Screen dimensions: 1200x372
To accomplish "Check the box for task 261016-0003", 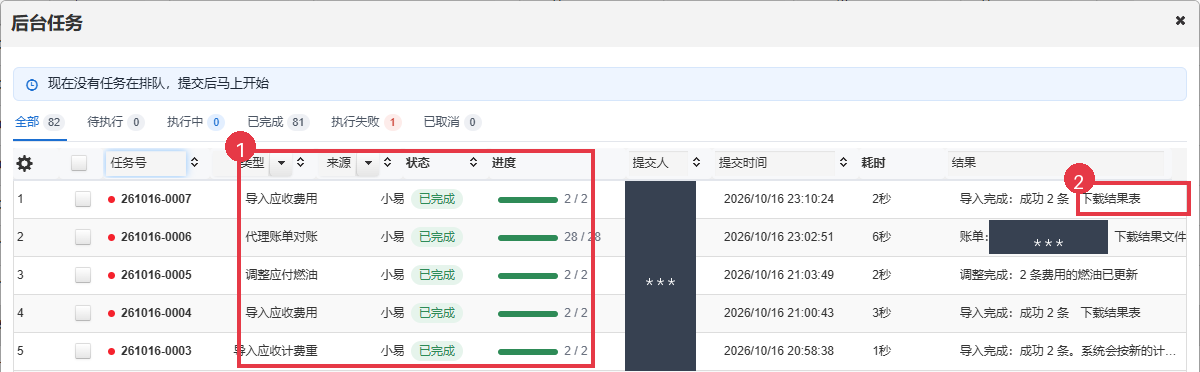I will pos(83,351).
